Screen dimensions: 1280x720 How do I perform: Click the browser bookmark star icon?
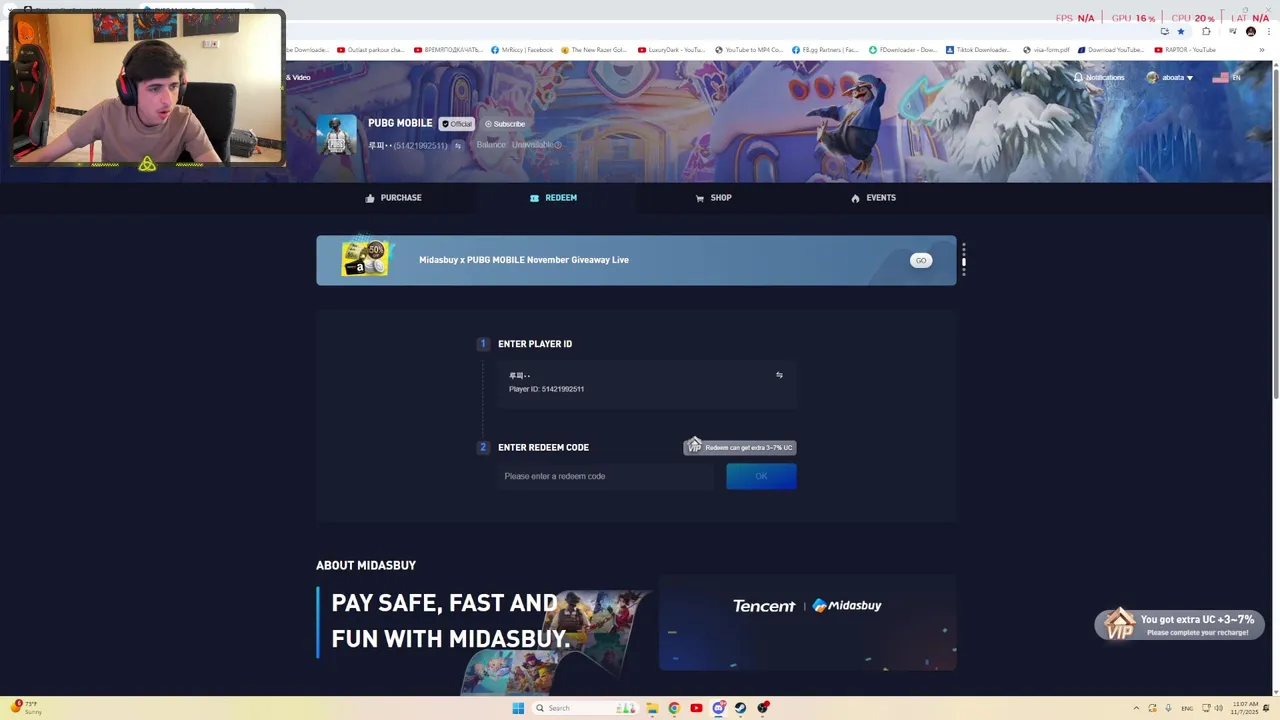pos(1180,31)
